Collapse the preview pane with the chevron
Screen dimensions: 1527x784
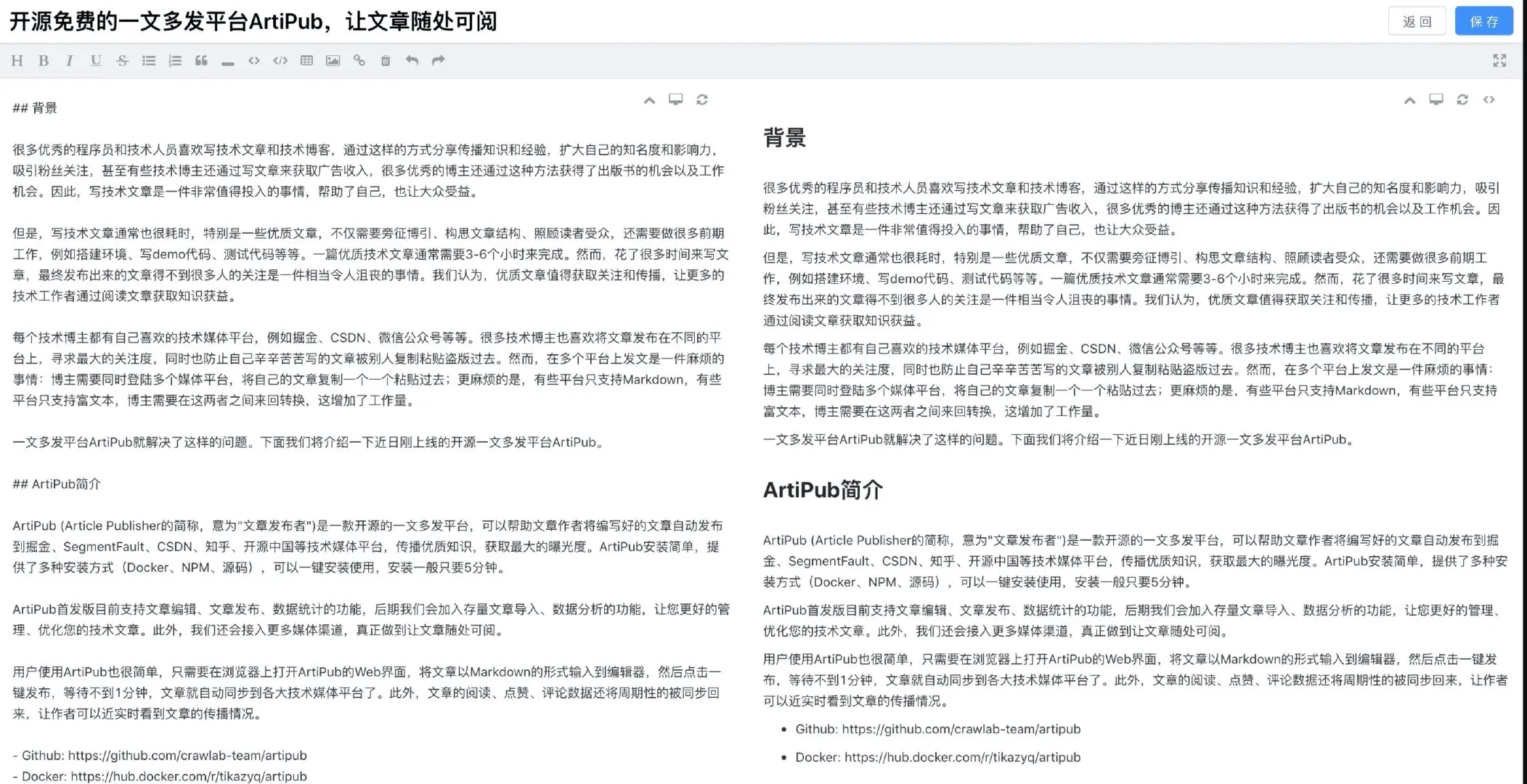point(1409,100)
